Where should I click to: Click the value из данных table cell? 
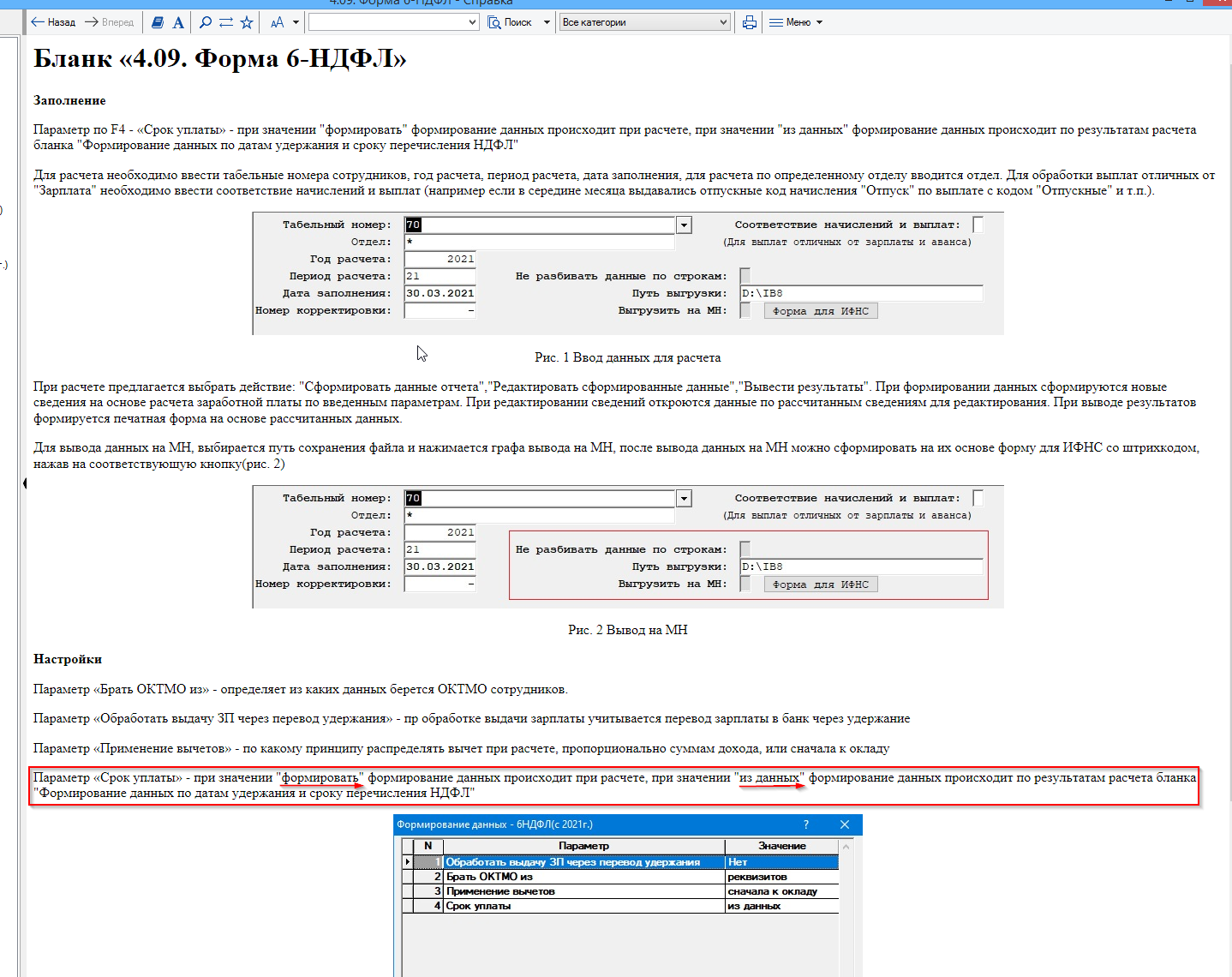pyautogui.click(x=781, y=906)
